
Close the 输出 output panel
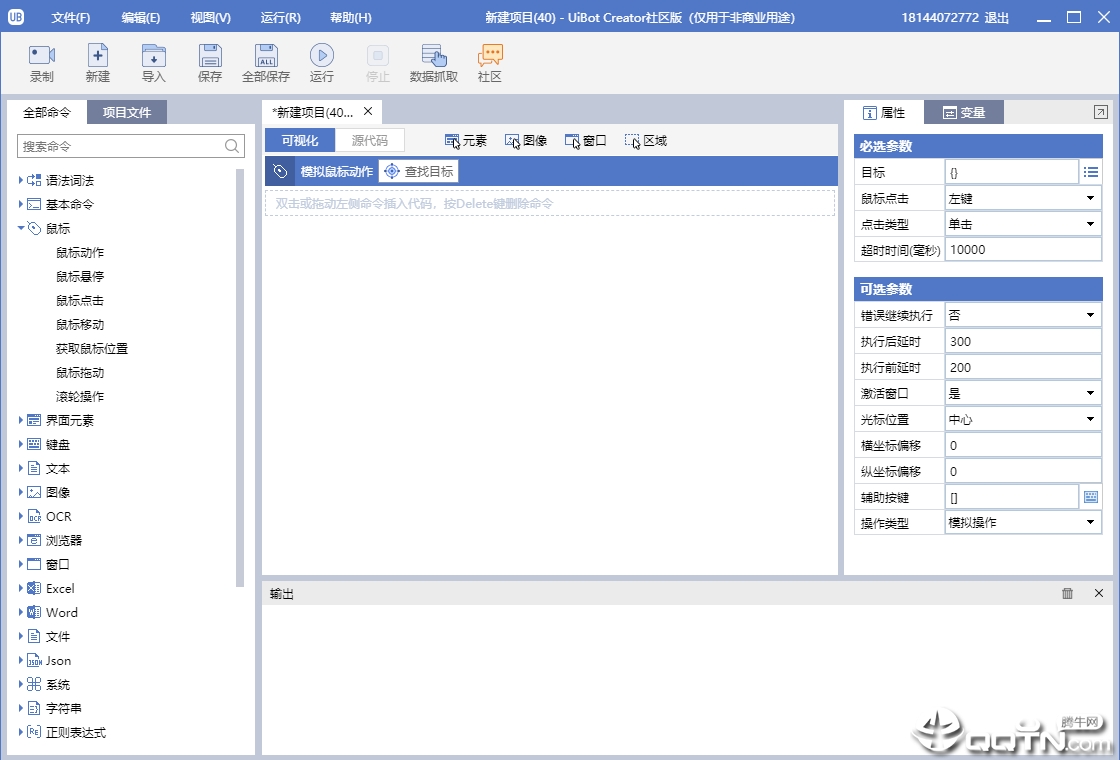point(1099,593)
